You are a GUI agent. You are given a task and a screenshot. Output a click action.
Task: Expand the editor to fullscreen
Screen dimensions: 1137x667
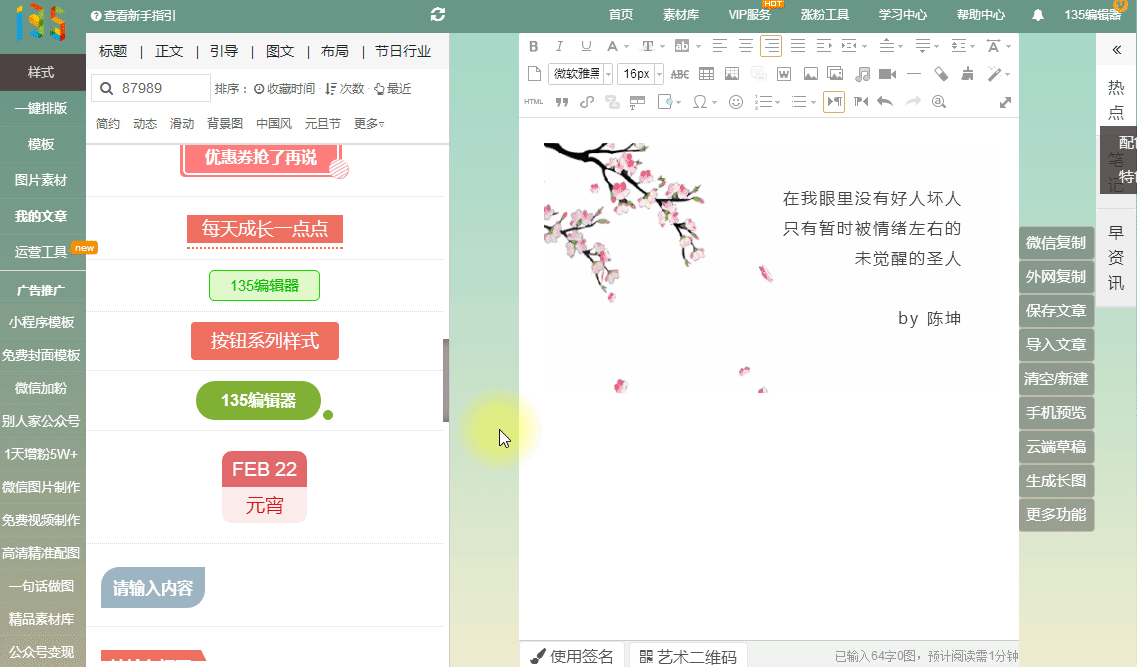[x=1005, y=101]
